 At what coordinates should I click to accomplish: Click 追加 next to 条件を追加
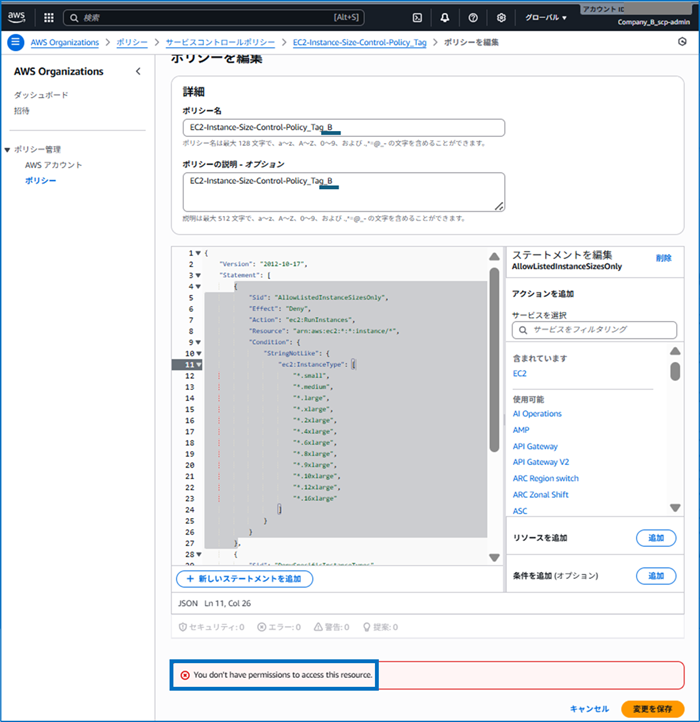[x=656, y=576]
